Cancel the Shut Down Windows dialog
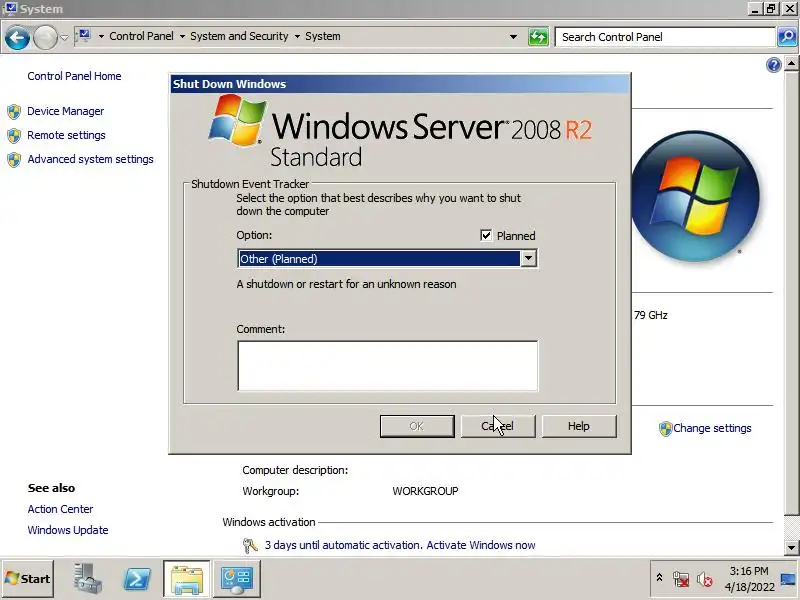This screenshot has width=800, height=600. (498, 426)
